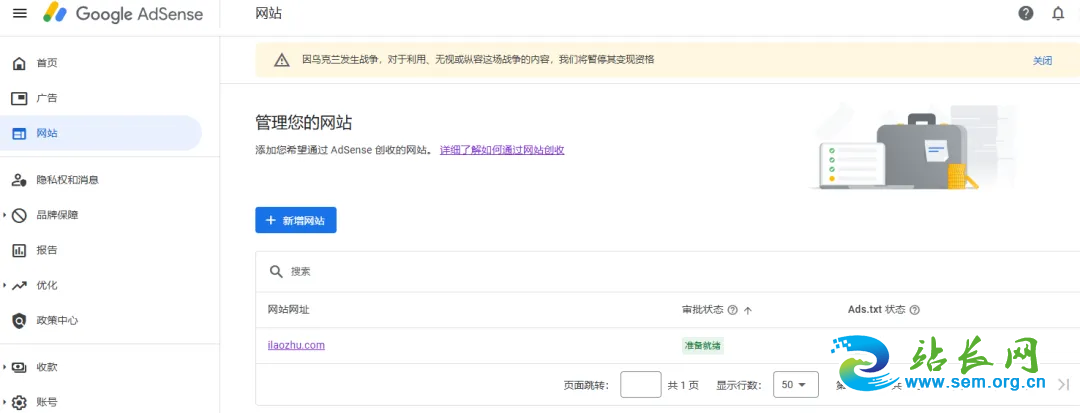The width and height of the screenshot is (1080, 413).
Task: Expand the 品牌保障 menu arrow
Action: [5, 215]
